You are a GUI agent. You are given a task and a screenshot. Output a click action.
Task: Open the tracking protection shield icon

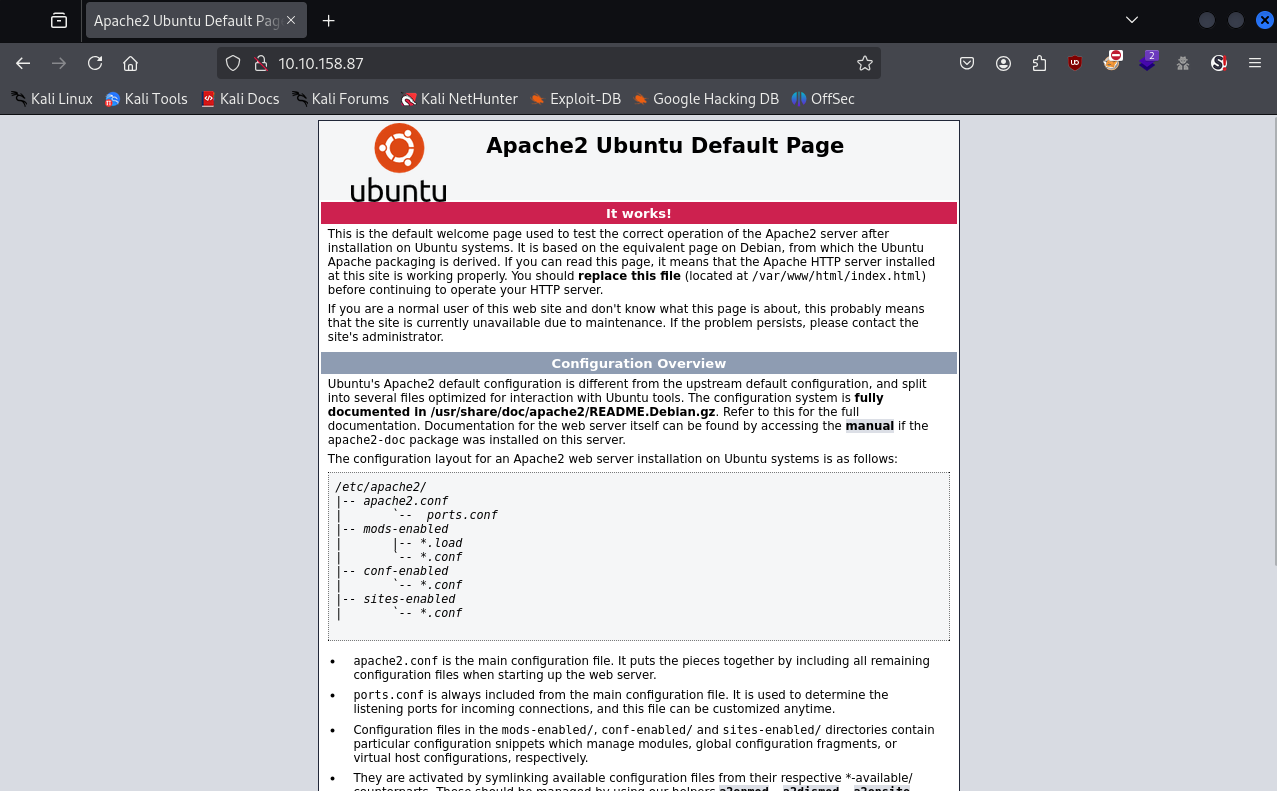point(233,63)
